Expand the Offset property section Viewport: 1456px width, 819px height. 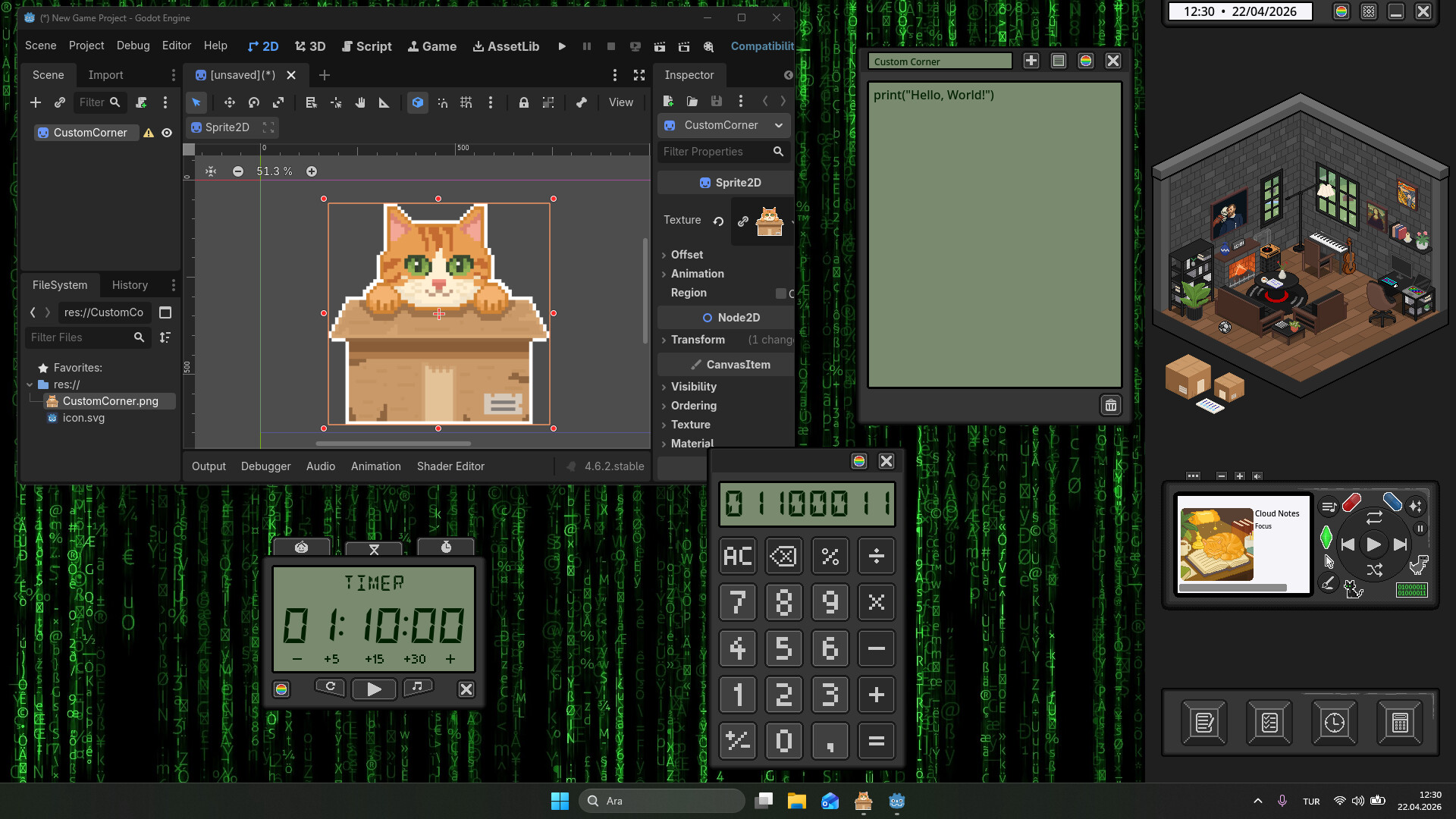point(686,255)
